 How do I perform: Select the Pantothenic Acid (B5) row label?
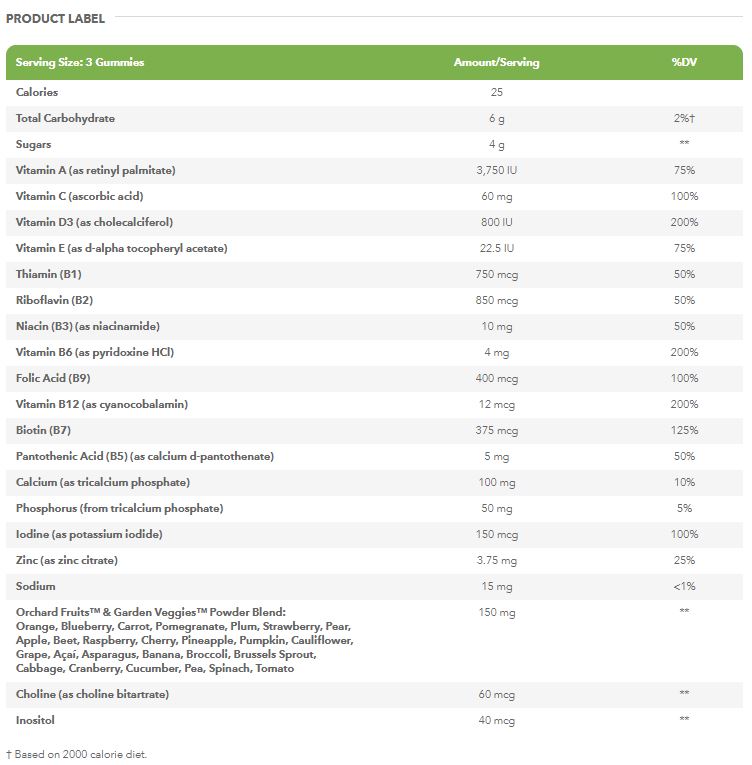click(x=145, y=456)
